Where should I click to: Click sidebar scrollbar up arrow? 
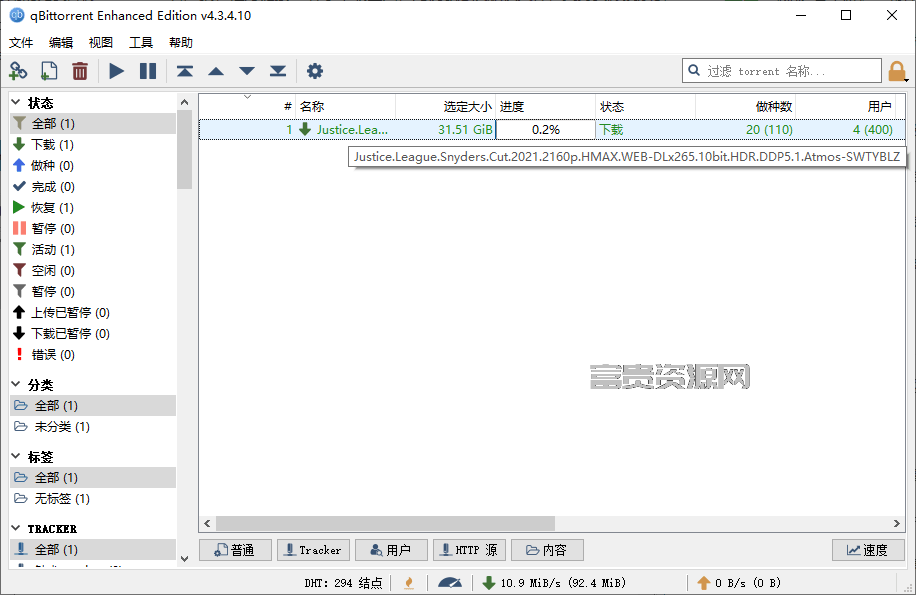[x=185, y=102]
